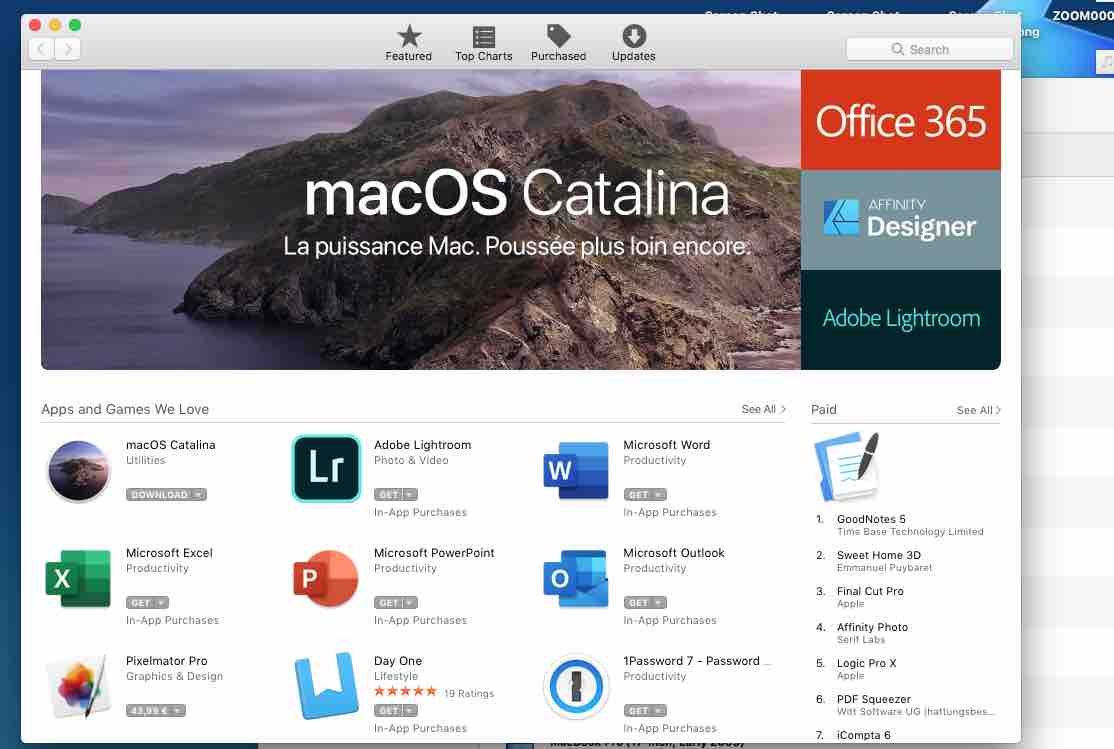Image resolution: width=1114 pixels, height=749 pixels.
Task: Open the Purchased tab
Action: tap(558, 43)
